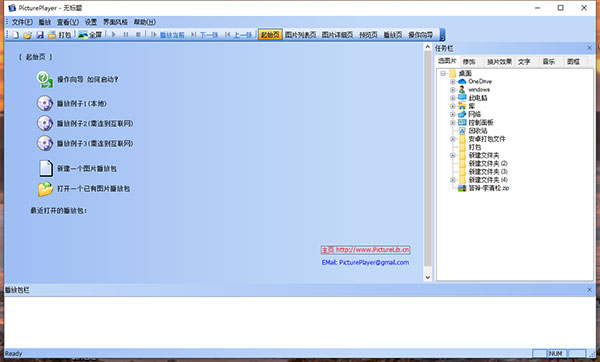Open the toolbar overflow options arrow
600x362 pixels.
(442, 35)
